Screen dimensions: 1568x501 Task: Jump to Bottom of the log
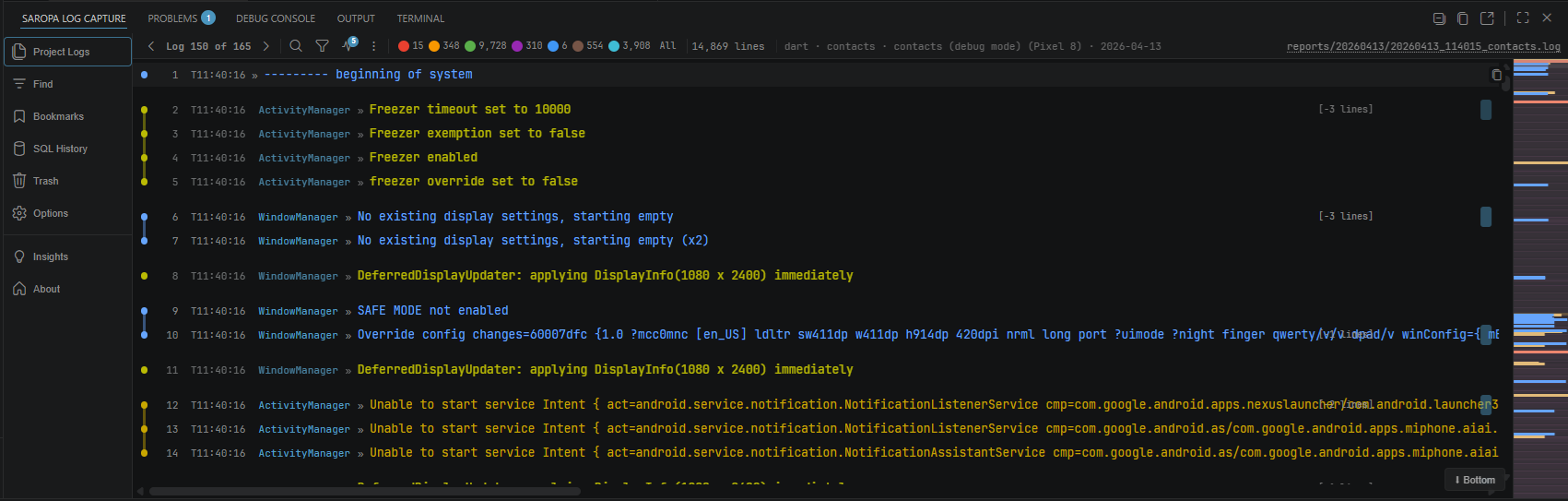coord(1475,480)
